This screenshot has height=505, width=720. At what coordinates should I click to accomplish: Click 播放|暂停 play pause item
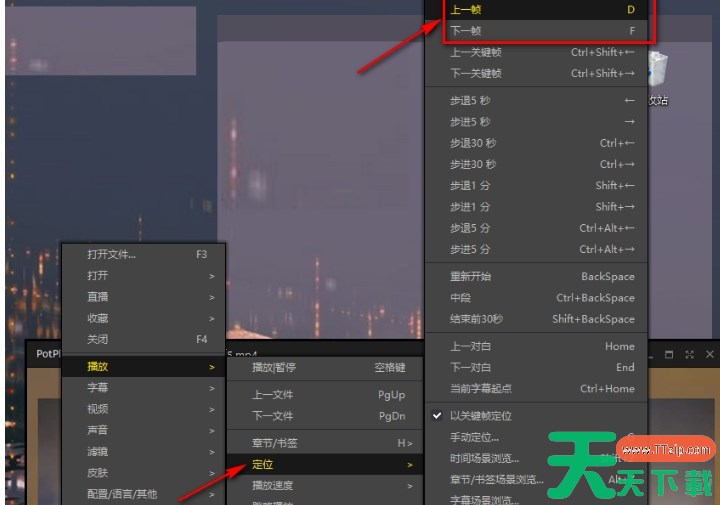click(325, 367)
